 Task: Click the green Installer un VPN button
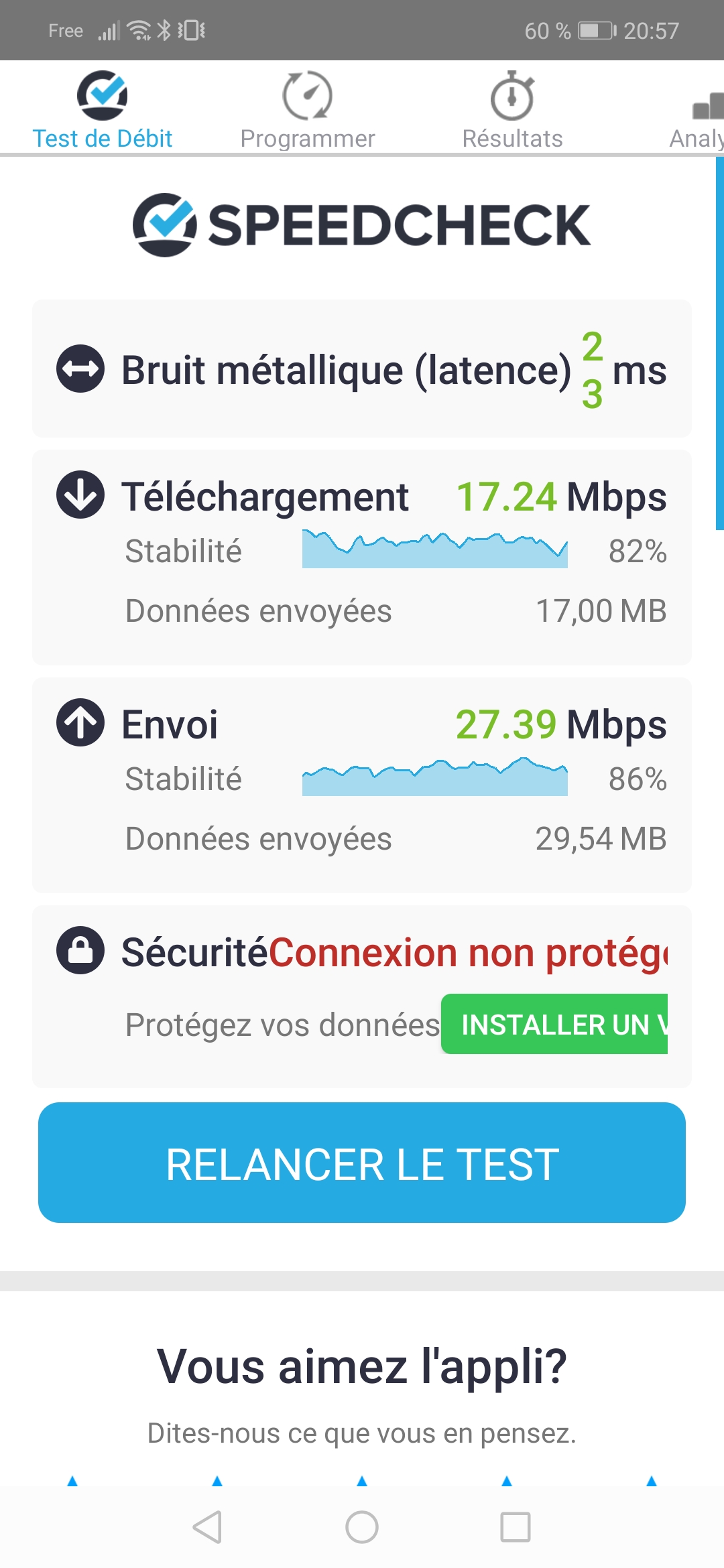pos(554,1024)
